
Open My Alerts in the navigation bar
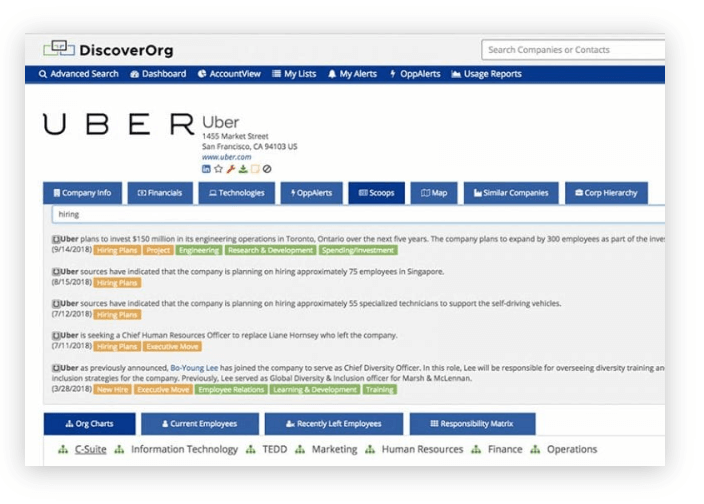coord(352,74)
